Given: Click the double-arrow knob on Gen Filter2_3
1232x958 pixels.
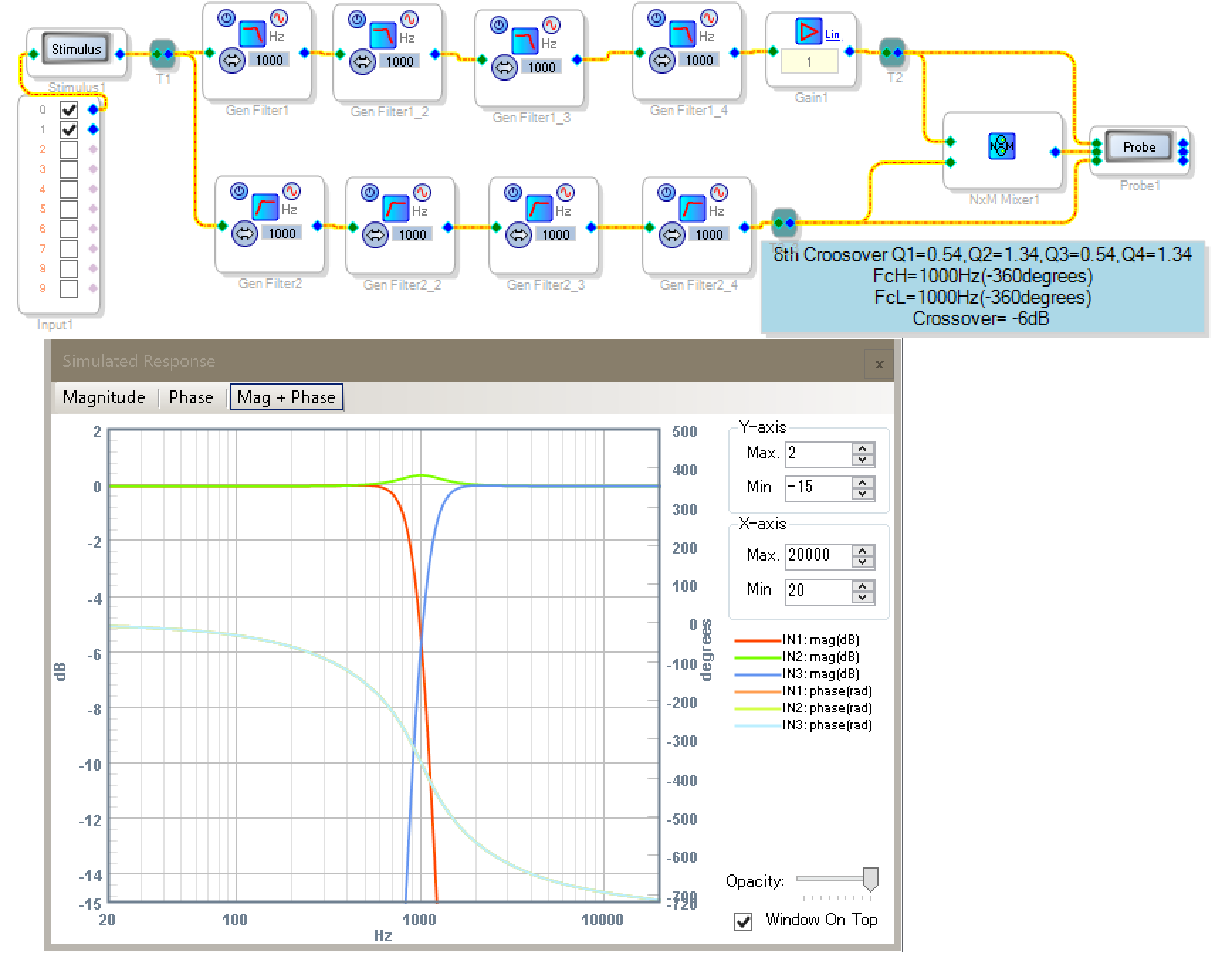Looking at the screenshot, I should [x=518, y=235].
